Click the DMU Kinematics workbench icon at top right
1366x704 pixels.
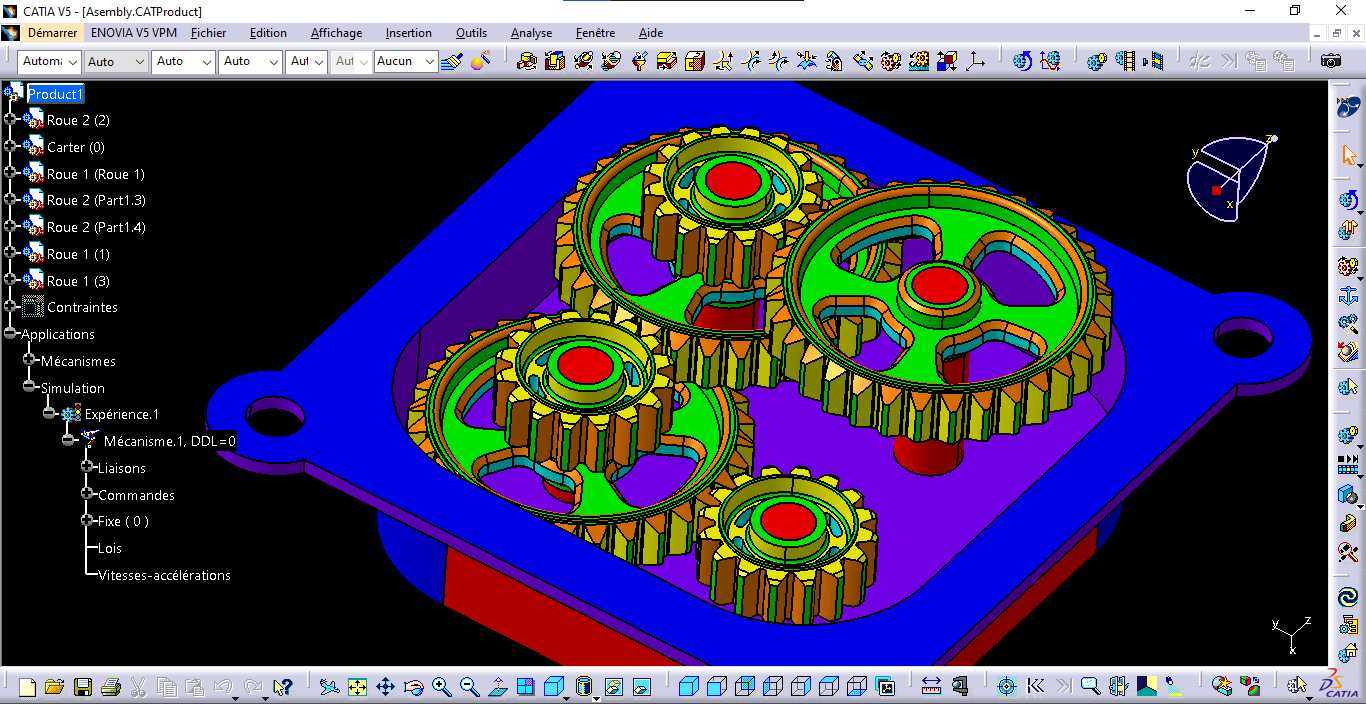(1348, 105)
